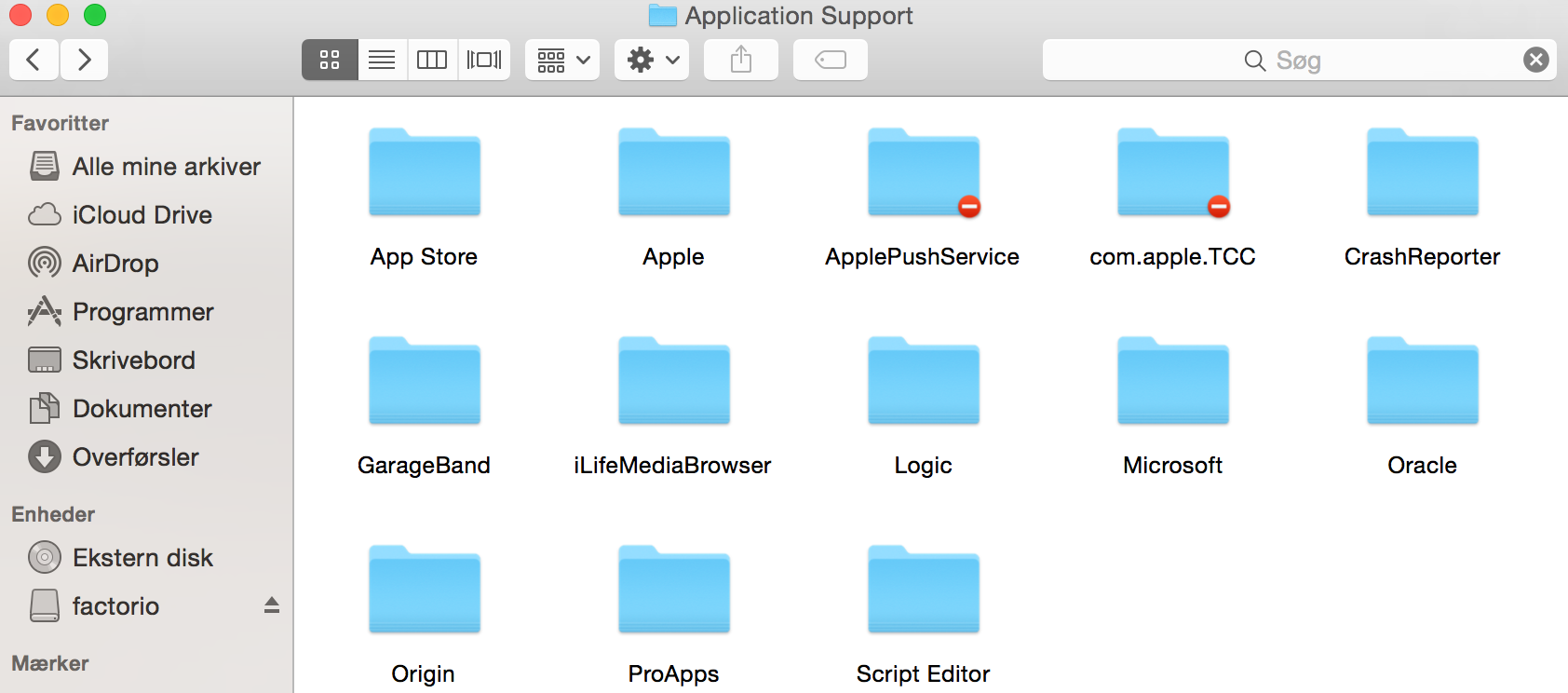The height and width of the screenshot is (693, 1568).
Task: Click the Enheder sidebar section header
Action: (53, 514)
